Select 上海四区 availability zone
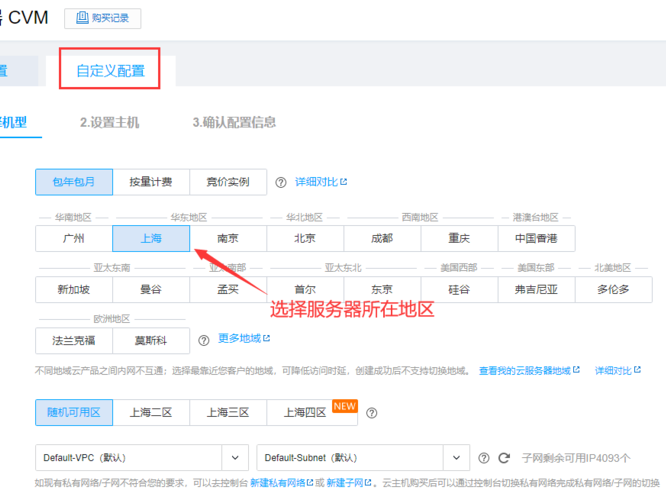This screenshot has width=666, height=500. [x=312, y=412]
